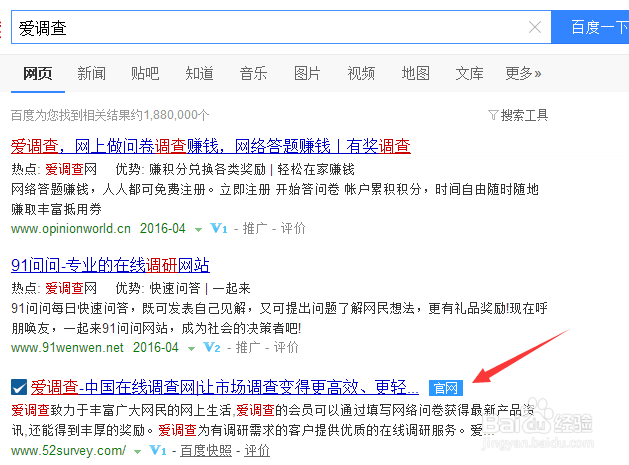Screen dimensions: 629x465
Task: Open the 91问问-专业的在线调研网站 result link
Action: click(110, 265)
